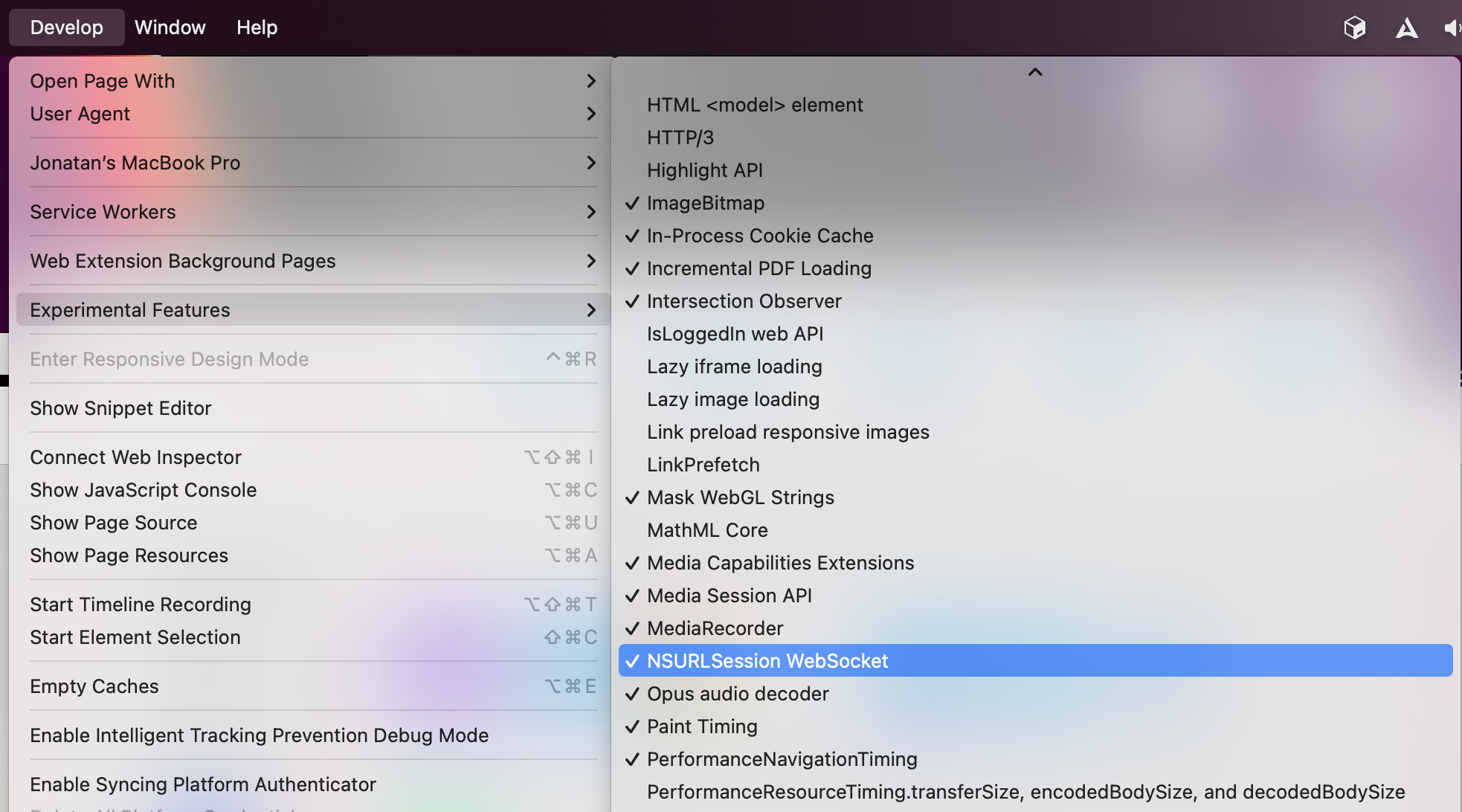Open the Help menu
Screen dimensions: 1462x812
pos(257,28)
